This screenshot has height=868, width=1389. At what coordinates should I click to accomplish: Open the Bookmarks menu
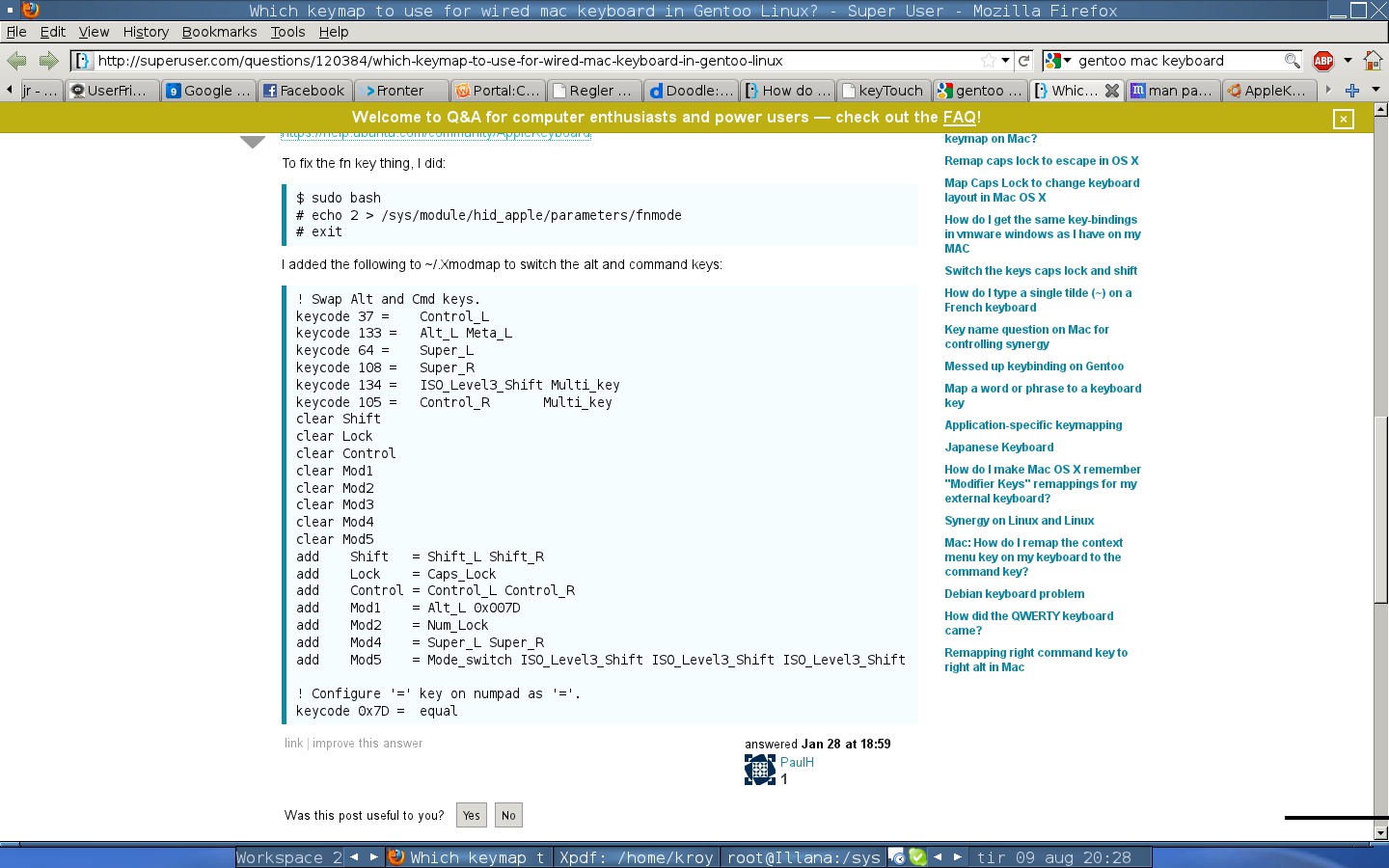click(x=219, y=32)
